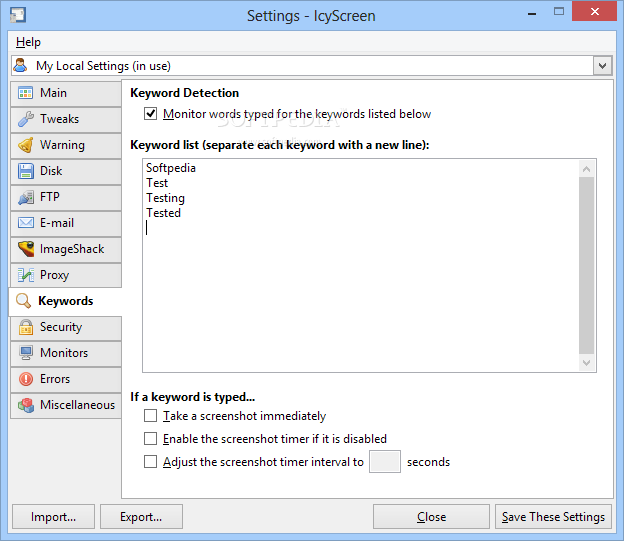Click the Security padlock icon
This screenshot has width=624, height=541.
pyautogui.click(x=25, y=327)
